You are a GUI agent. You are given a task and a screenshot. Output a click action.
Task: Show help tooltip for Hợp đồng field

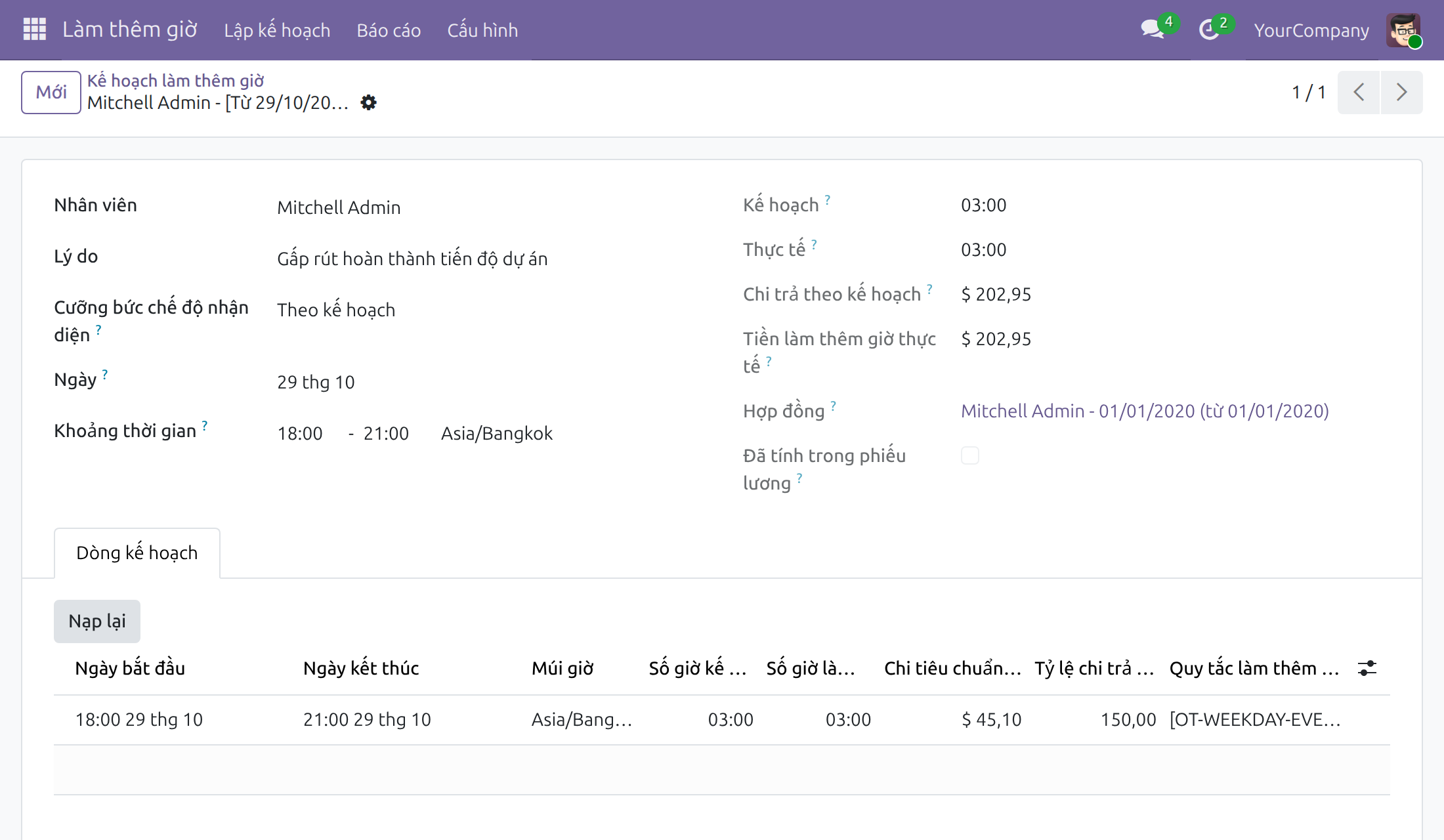pos(833,406)
